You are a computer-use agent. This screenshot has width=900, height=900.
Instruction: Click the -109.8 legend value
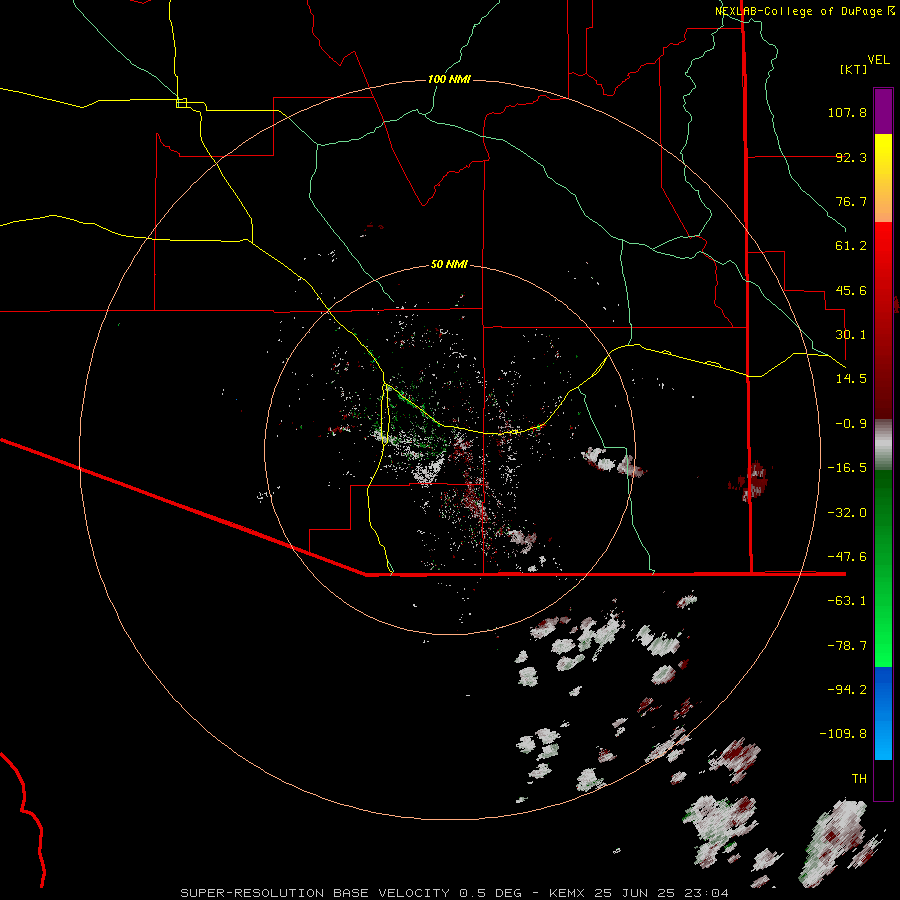click(x=843, y=734)
